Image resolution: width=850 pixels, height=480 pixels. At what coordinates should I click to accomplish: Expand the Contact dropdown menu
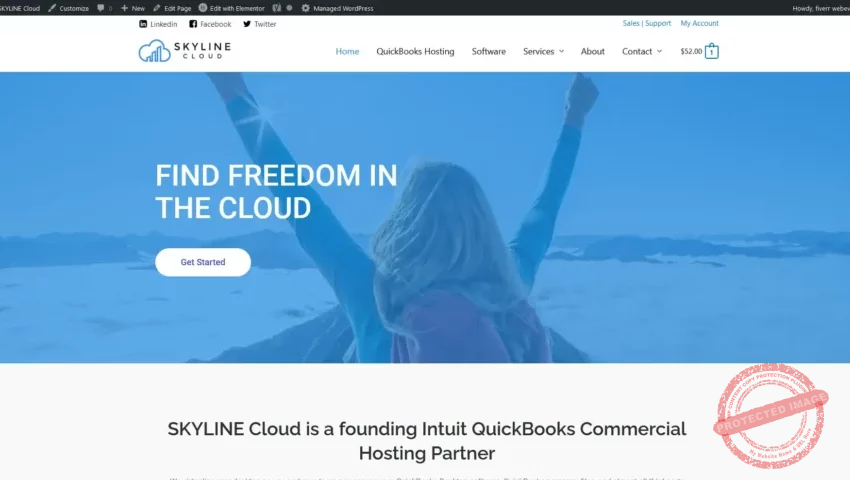(x=641, y=51)
